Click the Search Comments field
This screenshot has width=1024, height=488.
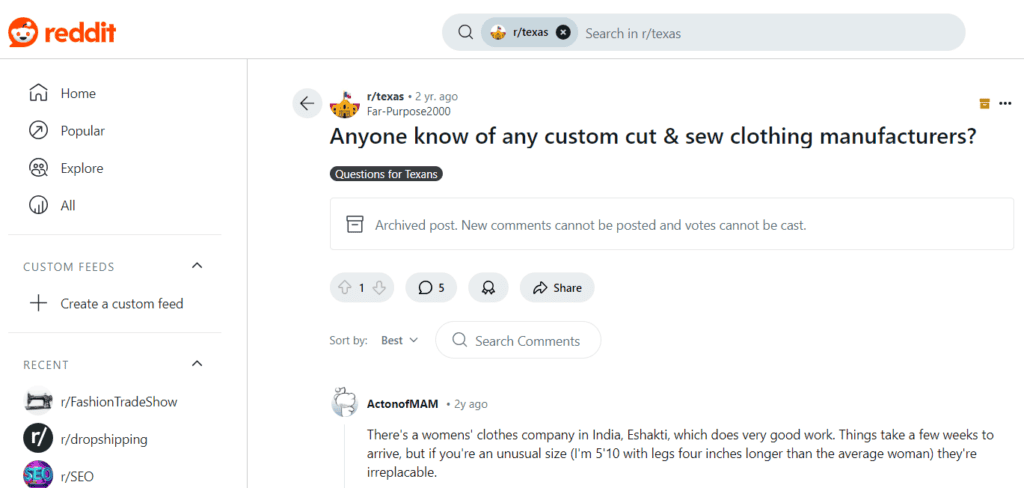518,340
